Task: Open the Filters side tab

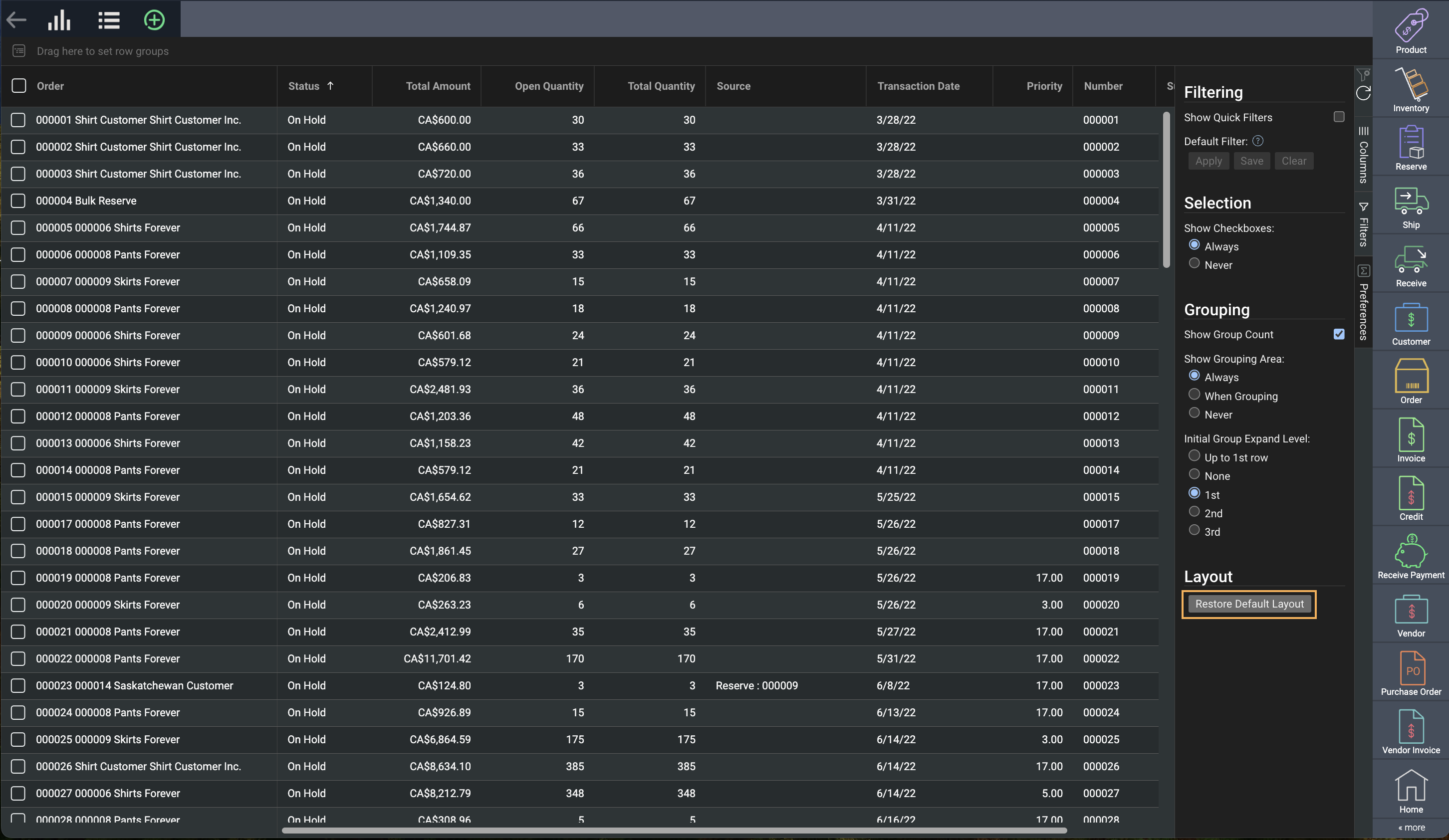Action: pyautogui.click(x=1363, y=225)
